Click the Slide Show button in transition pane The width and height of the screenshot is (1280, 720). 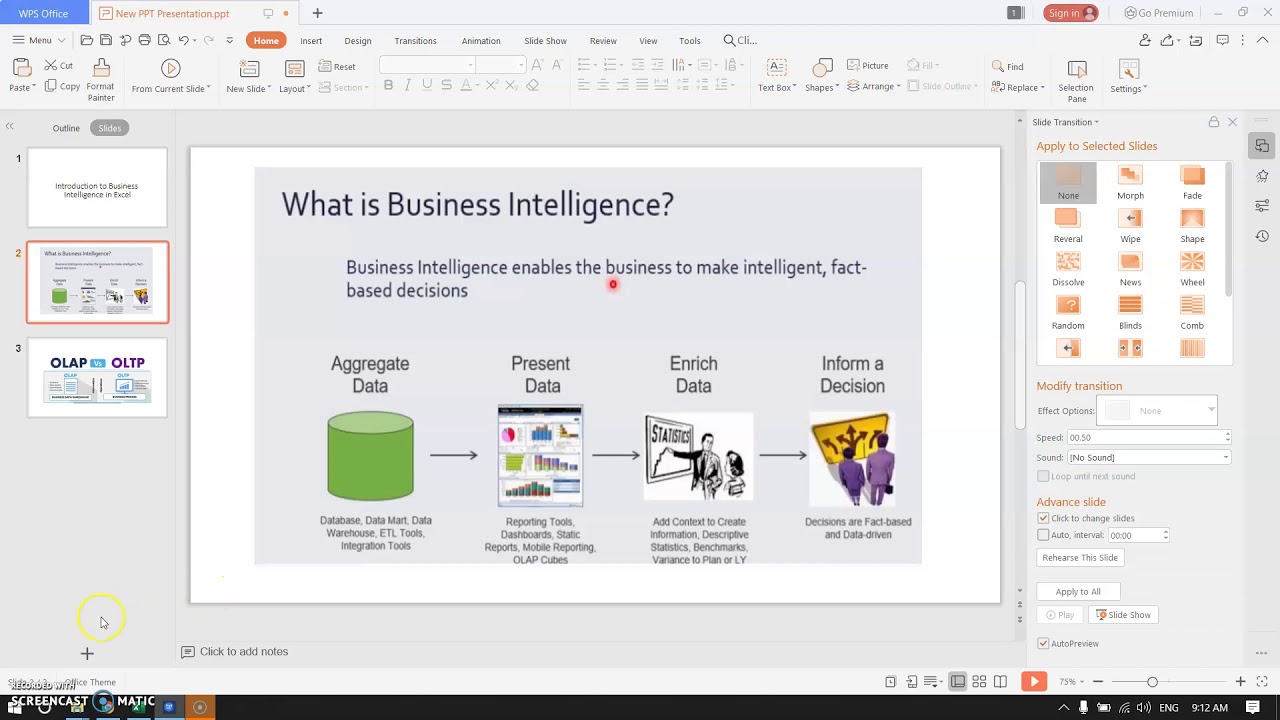click(x=1123, y=615)
